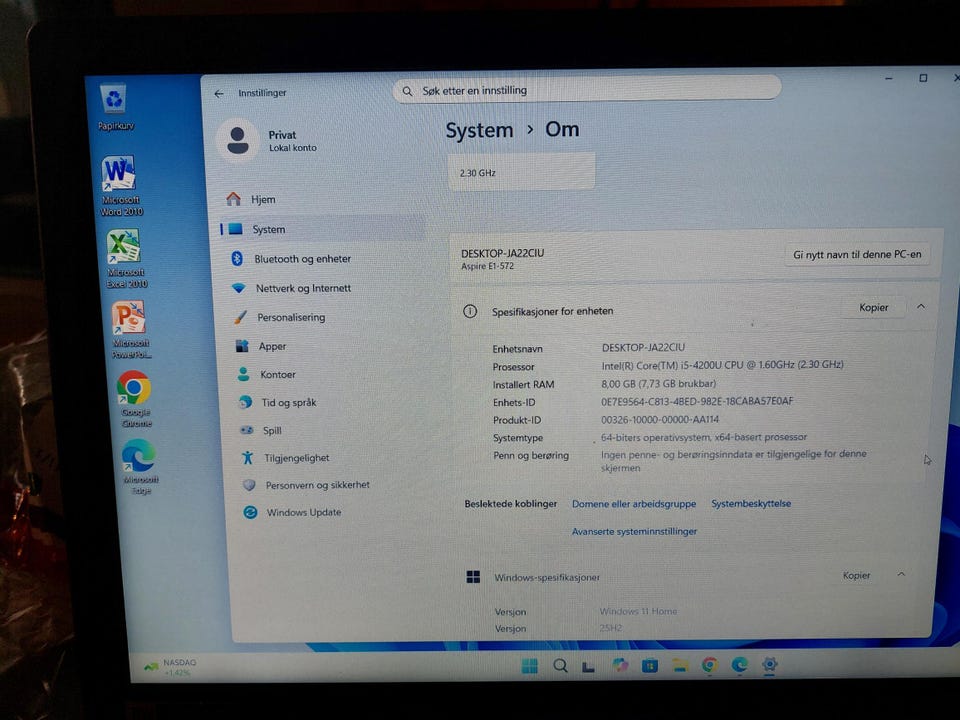Copy Windows specs with the lower Kopier button
Viewport: 960px width, 720px height.
tap(856, 576)
